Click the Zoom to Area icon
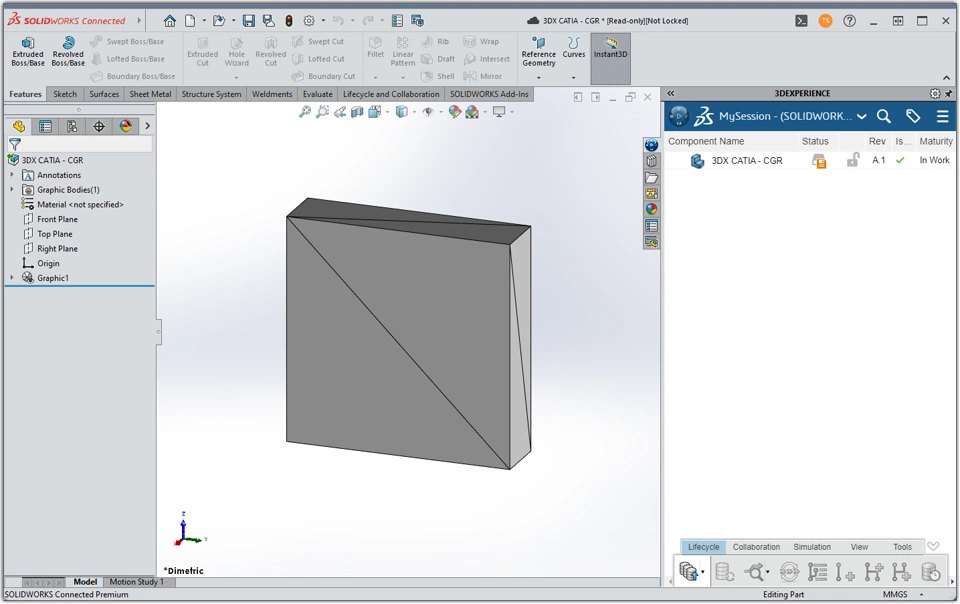This screenshot has height=604, width=960. tap(322, 112)
